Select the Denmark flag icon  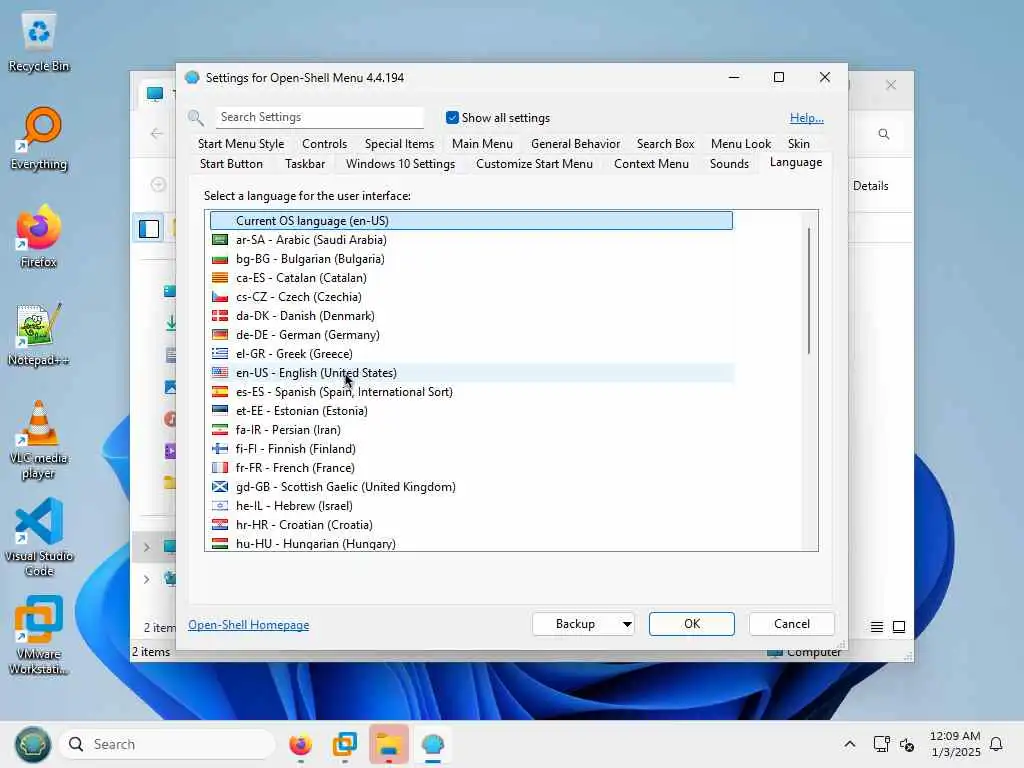(220, 315)
